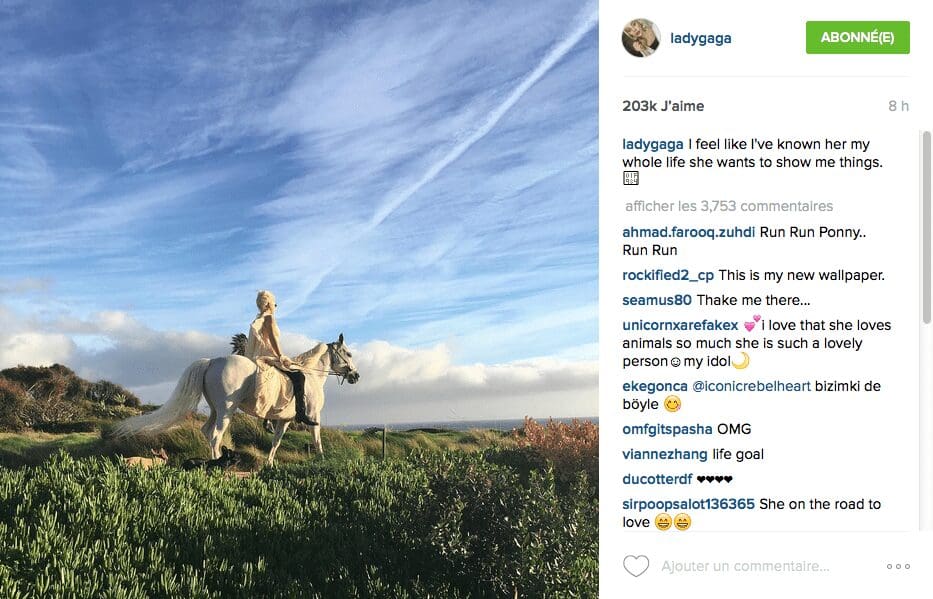Open ahmad.farooq.zuhdi's profile

(688, 232)
